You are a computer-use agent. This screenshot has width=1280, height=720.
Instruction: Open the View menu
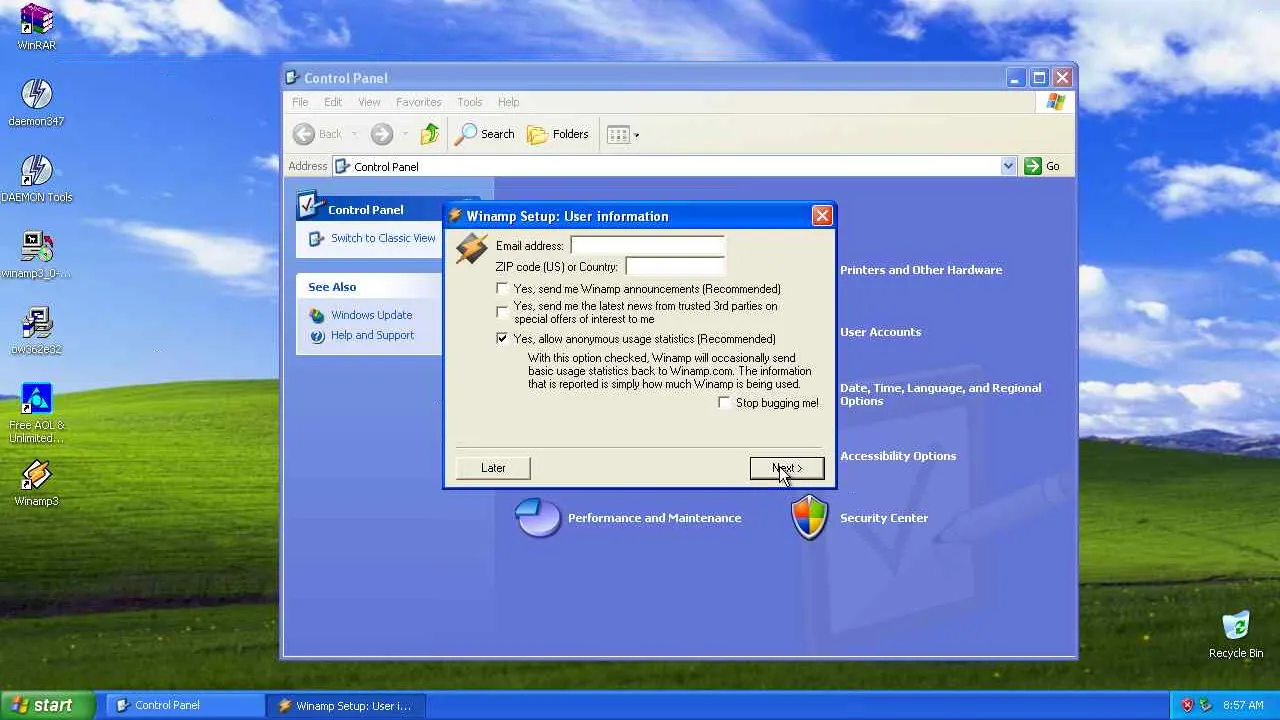pyautogui.click(x=369, y=102)
